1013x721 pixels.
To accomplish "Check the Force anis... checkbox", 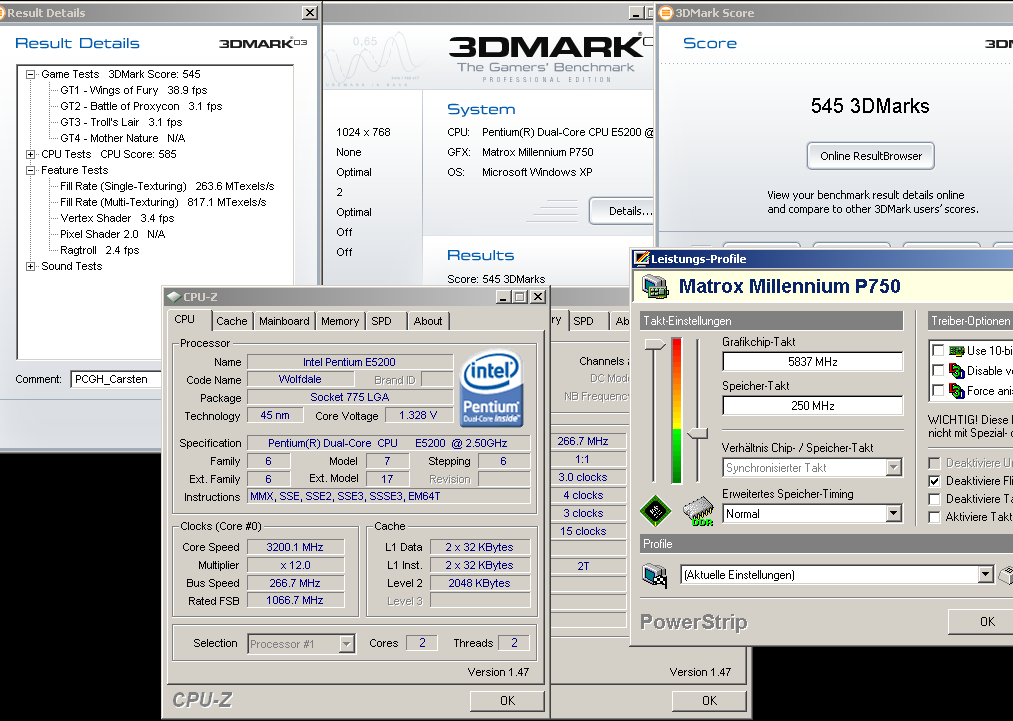I will coord(938,391).
